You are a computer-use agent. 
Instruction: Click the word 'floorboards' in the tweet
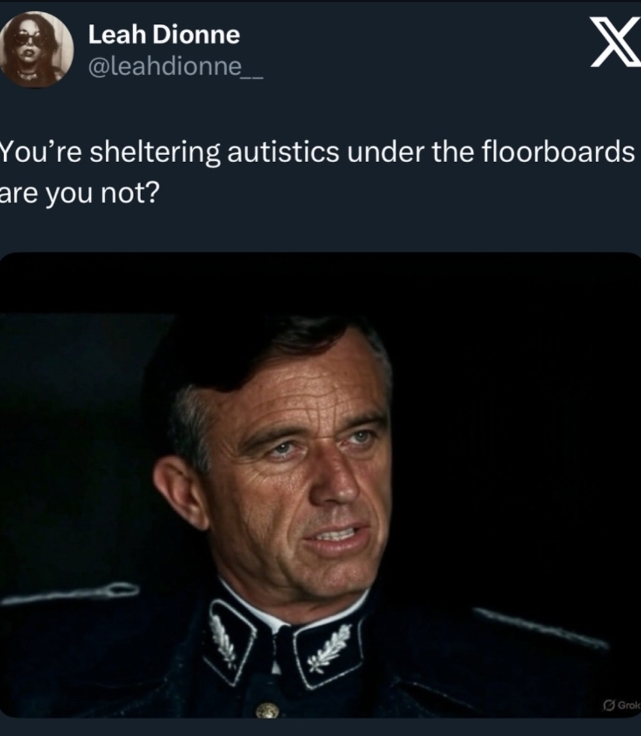tap(558, 151)
